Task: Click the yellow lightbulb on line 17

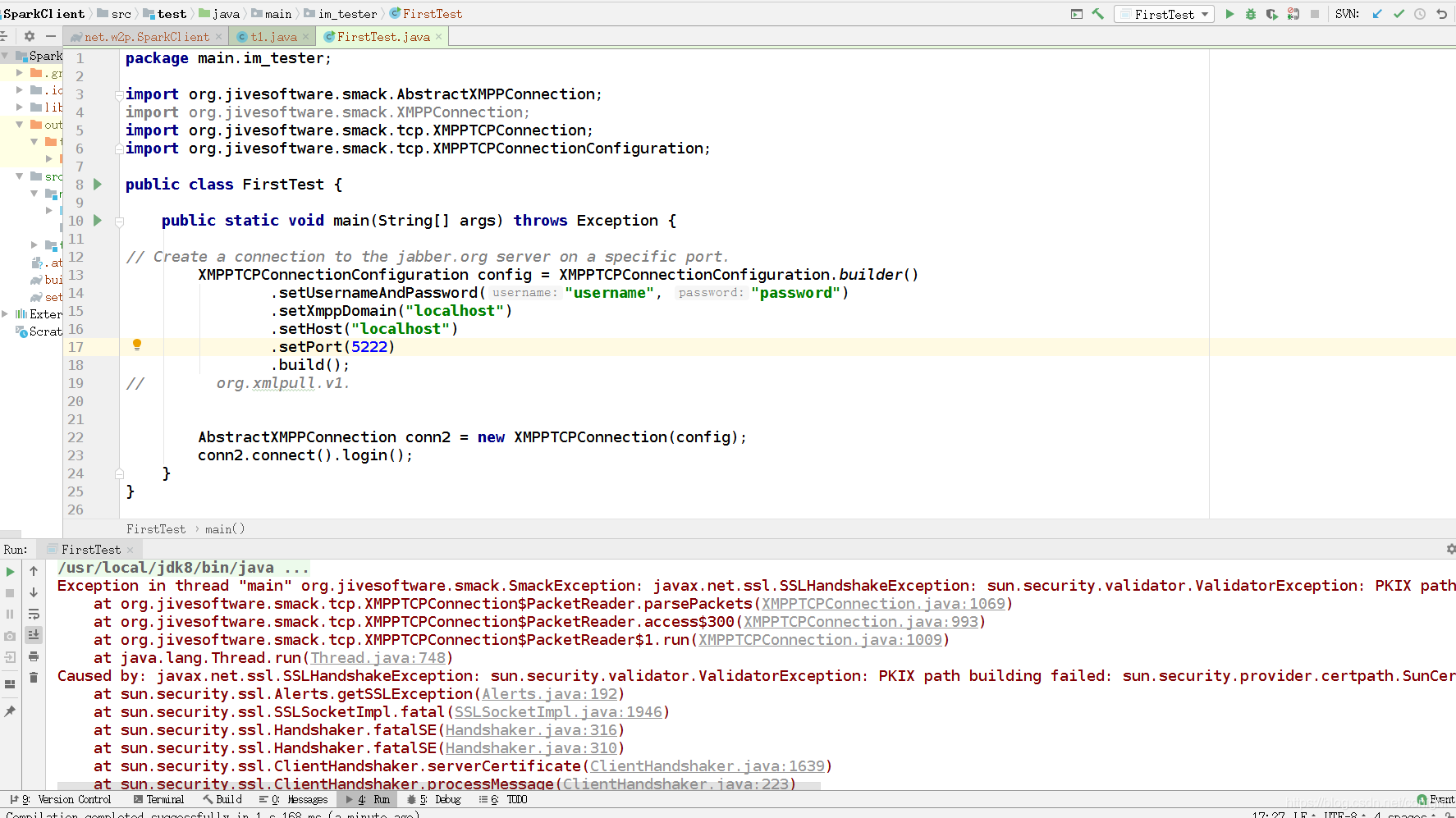Action: 137,345
